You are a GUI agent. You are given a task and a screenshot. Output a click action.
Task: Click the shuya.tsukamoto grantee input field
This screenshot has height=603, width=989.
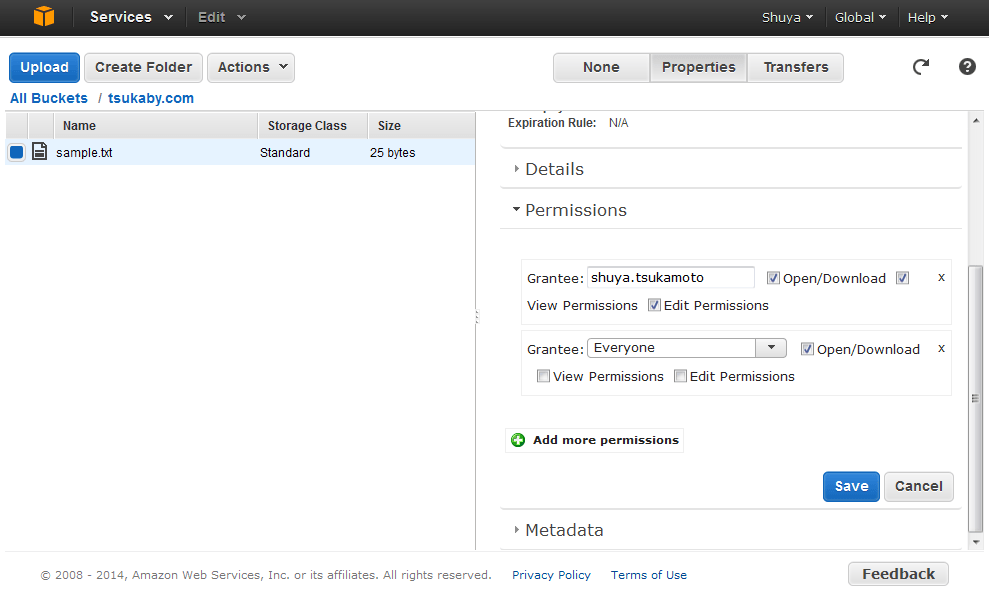point(670,277)
